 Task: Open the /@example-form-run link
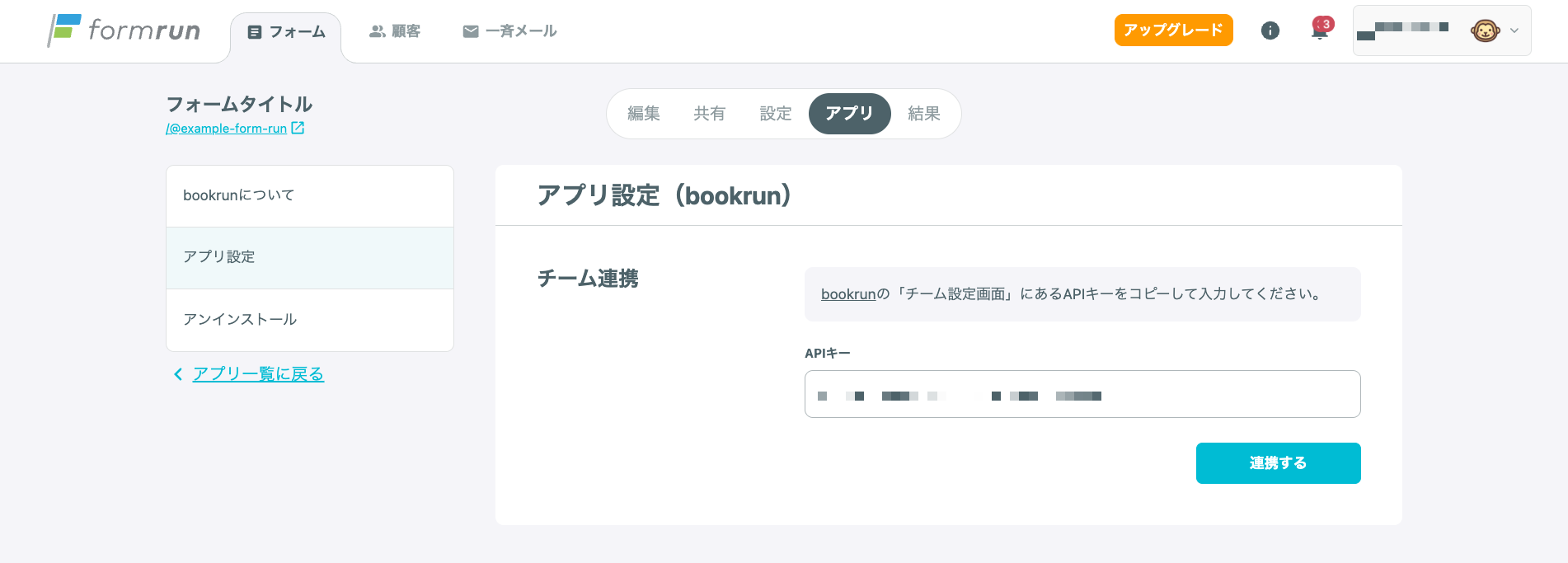[227, 129]
